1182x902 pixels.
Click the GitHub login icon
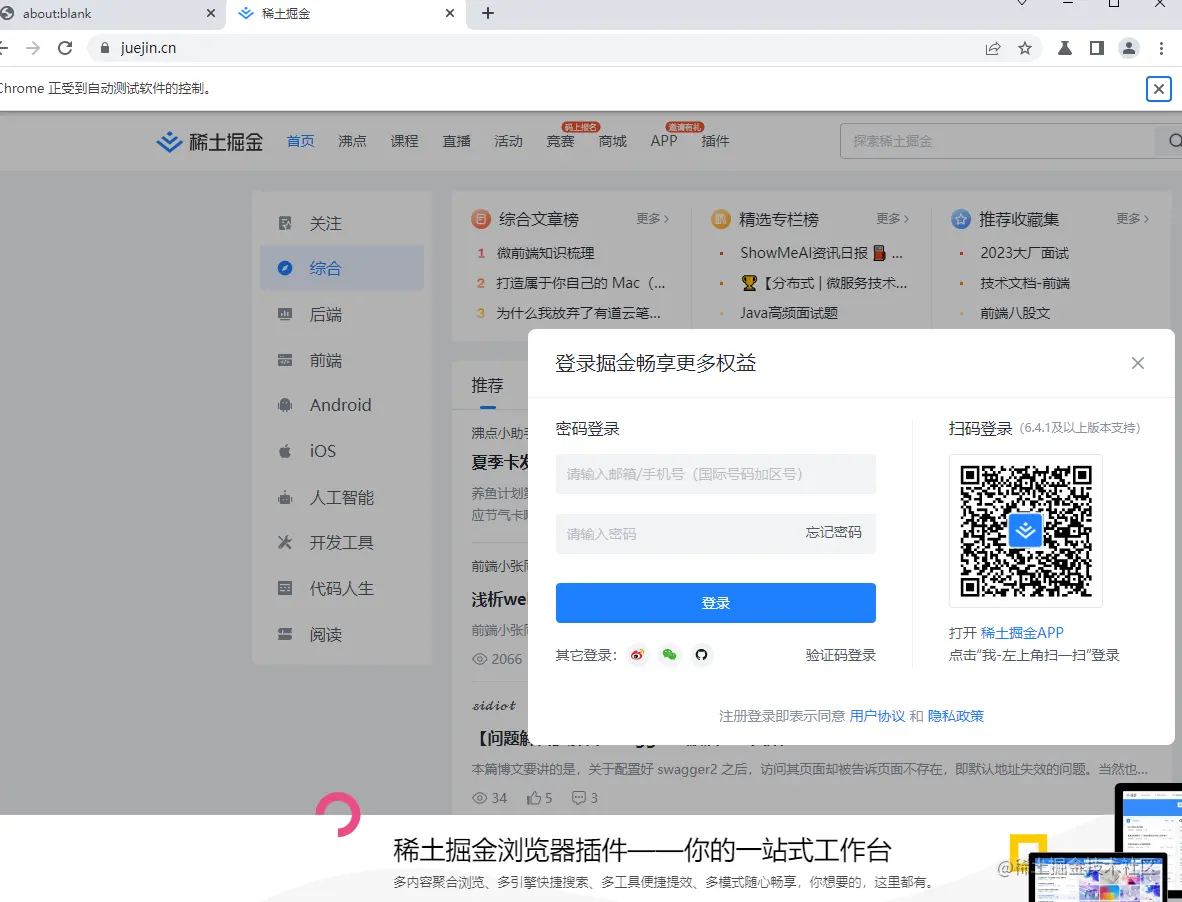pyautogui.click(x=701, y=655)
